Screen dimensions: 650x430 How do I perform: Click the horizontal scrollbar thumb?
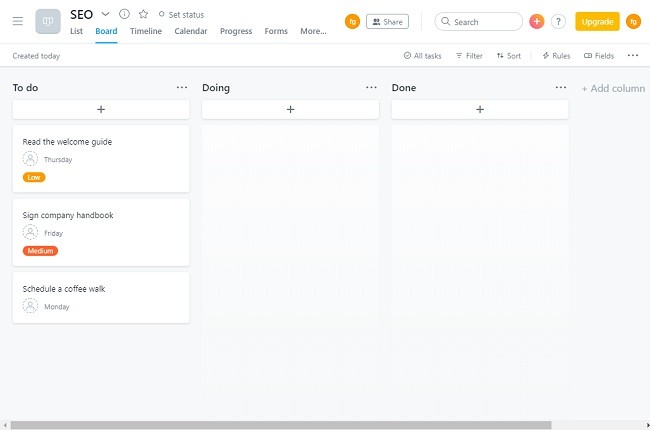click(x=281, y=425)
